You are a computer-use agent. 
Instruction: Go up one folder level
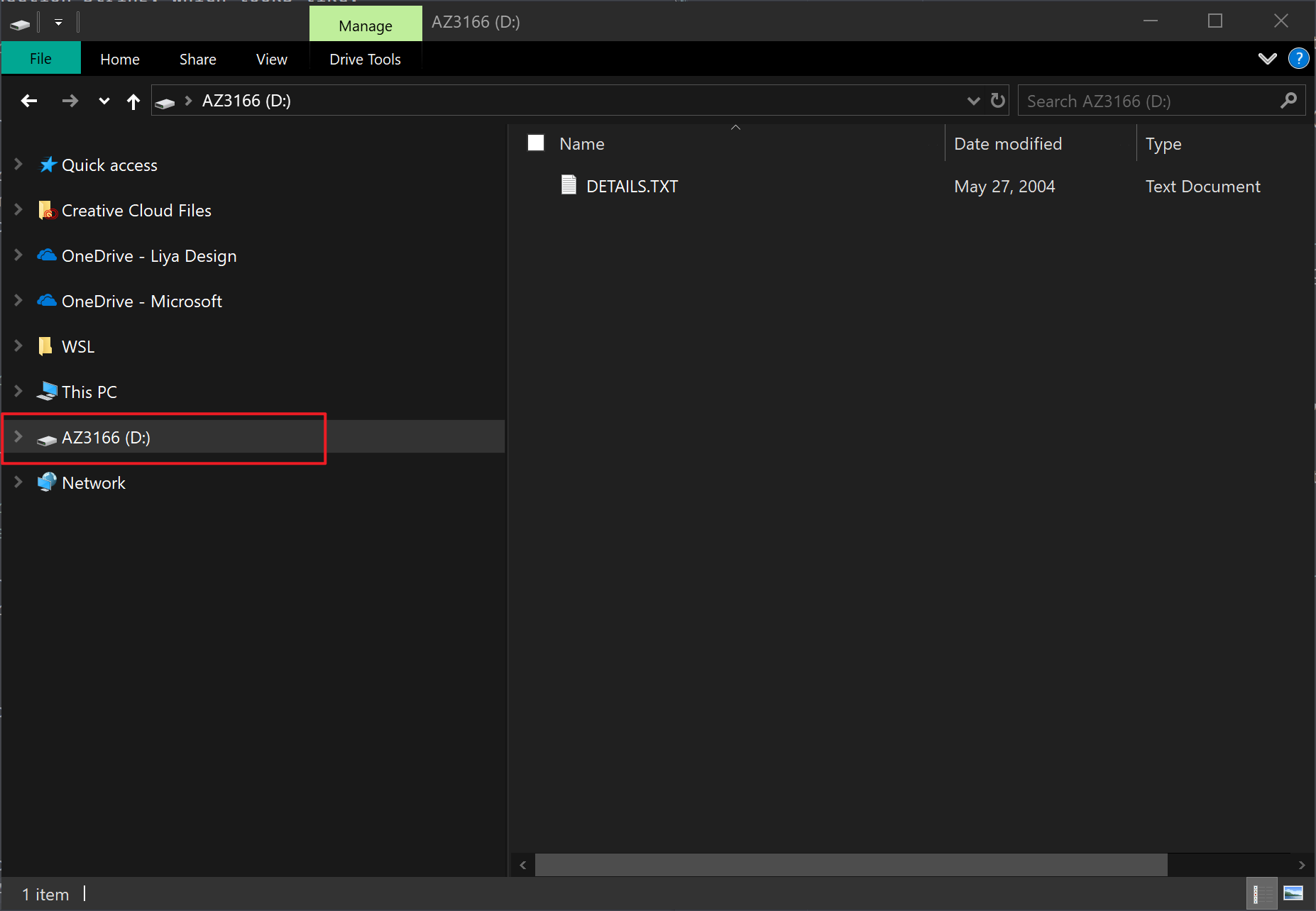coord(133,101)
